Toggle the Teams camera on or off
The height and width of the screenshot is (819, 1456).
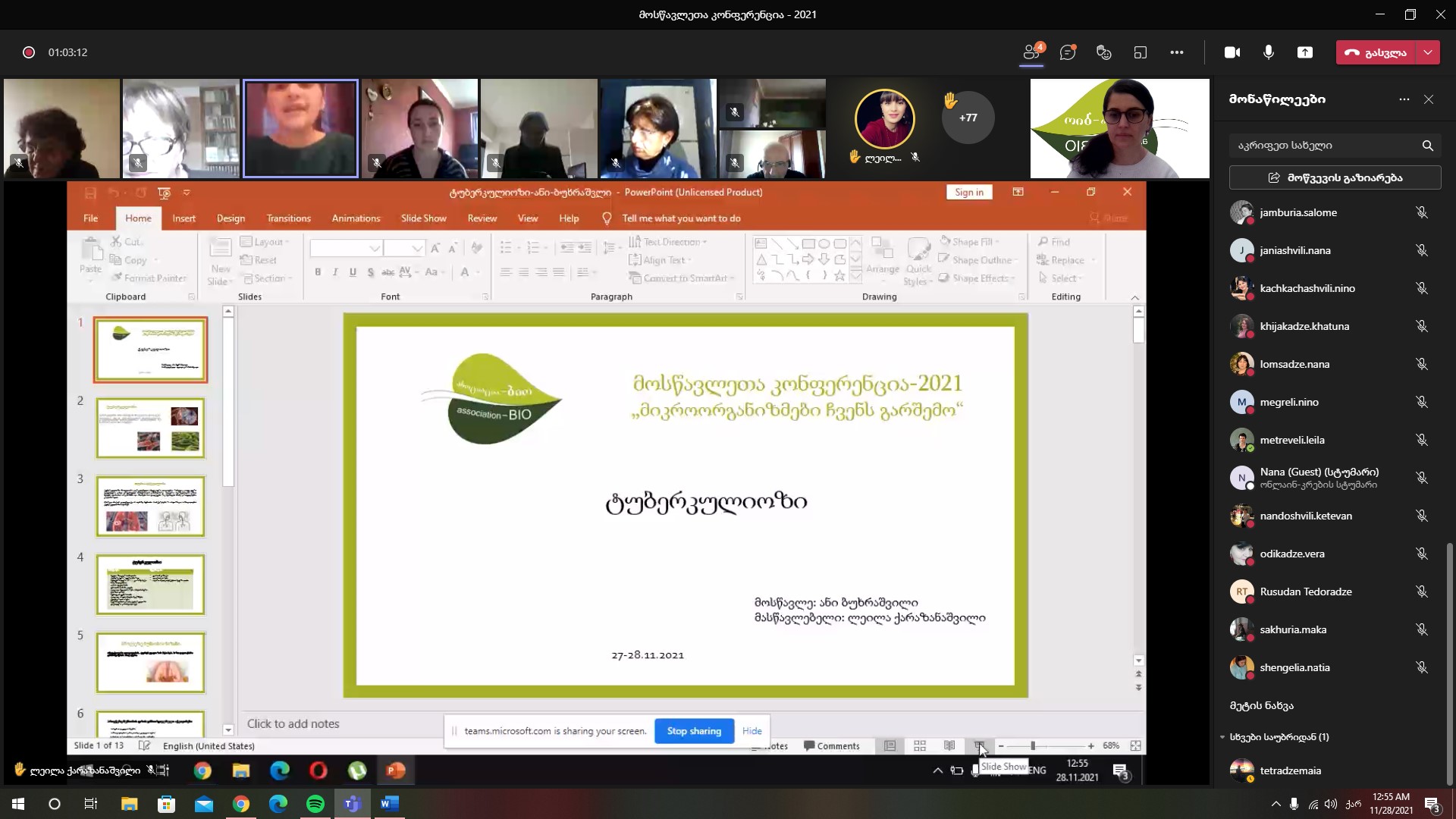click(x=1232, y=52)
